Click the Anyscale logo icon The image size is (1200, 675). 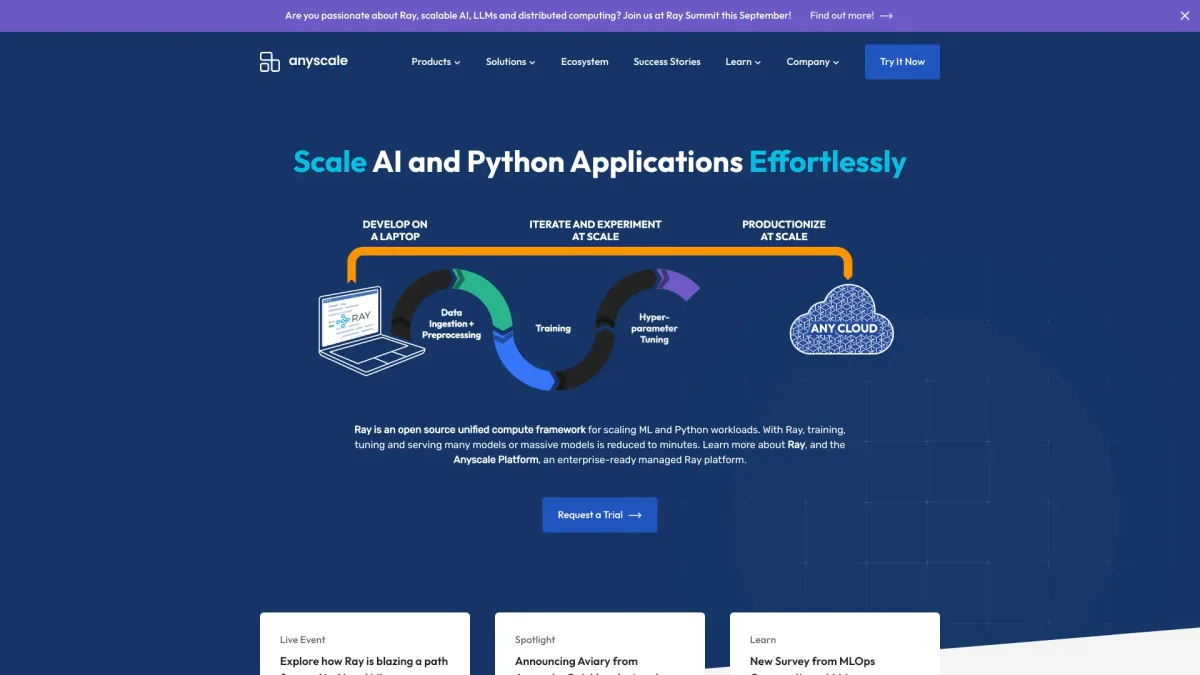(x=270, y=62)
